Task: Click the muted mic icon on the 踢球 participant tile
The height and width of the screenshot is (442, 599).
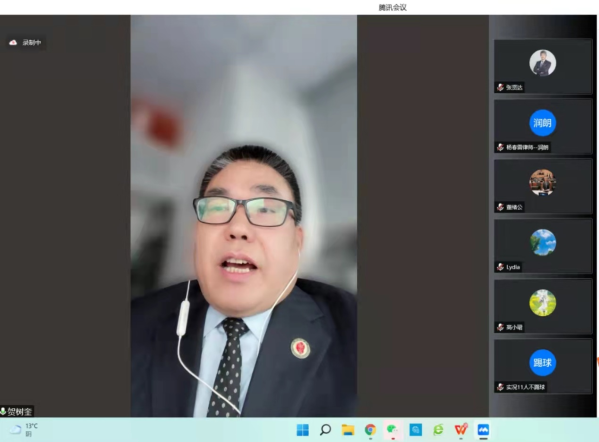Action: coord(500,387)
